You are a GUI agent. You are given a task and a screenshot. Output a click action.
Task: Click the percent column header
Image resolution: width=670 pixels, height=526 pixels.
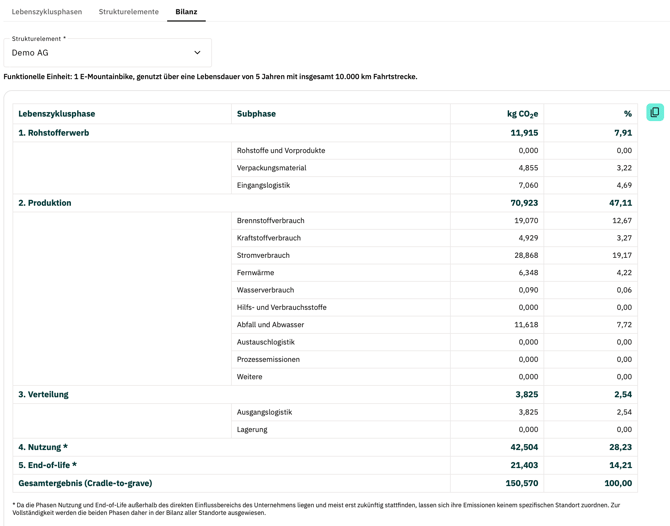click(627, 114)
